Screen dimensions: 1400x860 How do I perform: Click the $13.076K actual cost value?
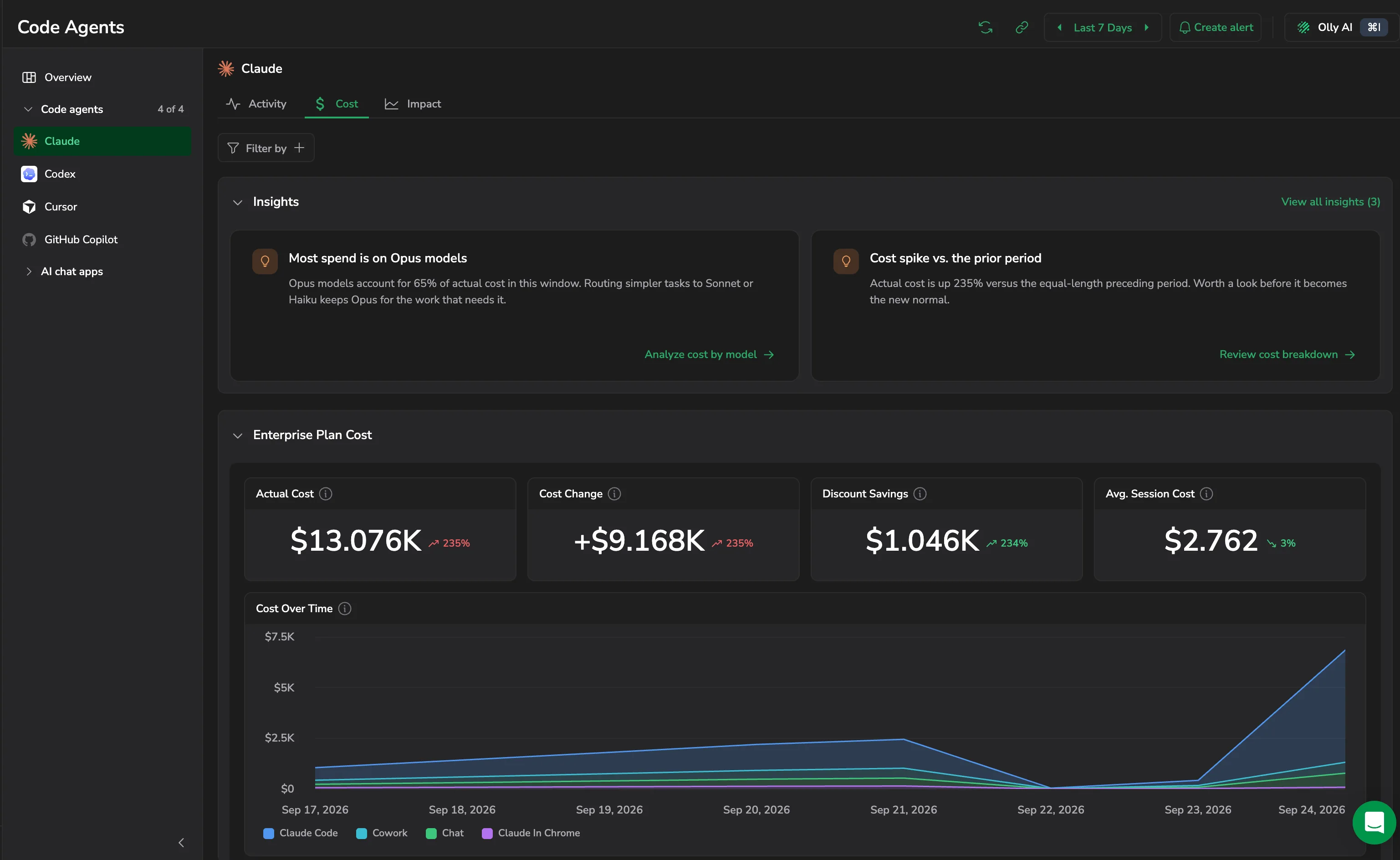click(x=356, y=540)
